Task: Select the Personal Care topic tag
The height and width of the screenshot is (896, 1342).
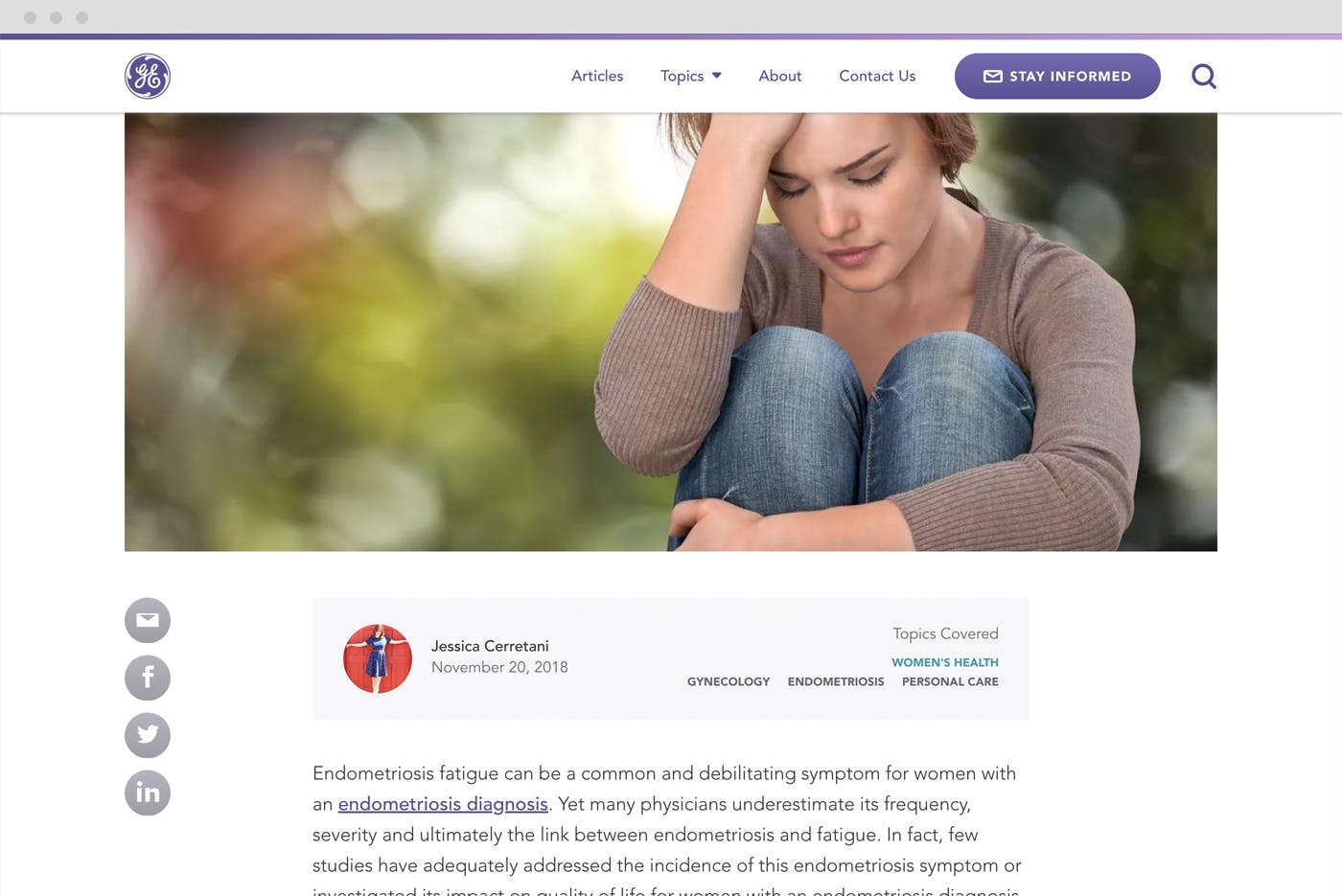Action: pyautogui.click(x=950, y=681)
